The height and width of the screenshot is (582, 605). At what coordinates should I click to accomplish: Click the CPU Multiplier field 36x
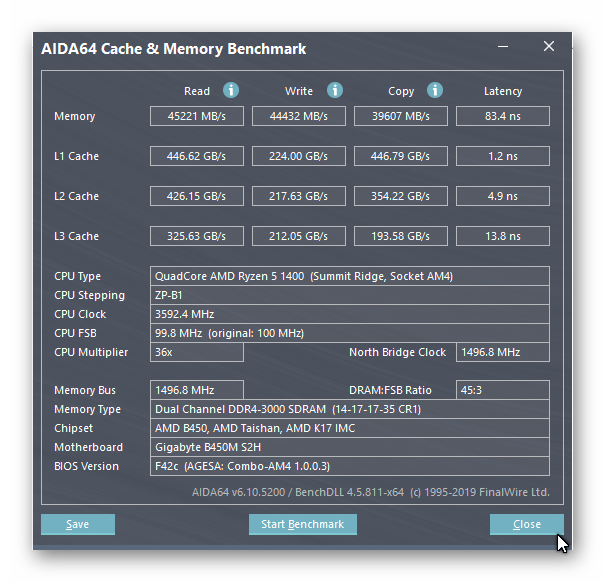pyautogui.click(x=197, y=352)
